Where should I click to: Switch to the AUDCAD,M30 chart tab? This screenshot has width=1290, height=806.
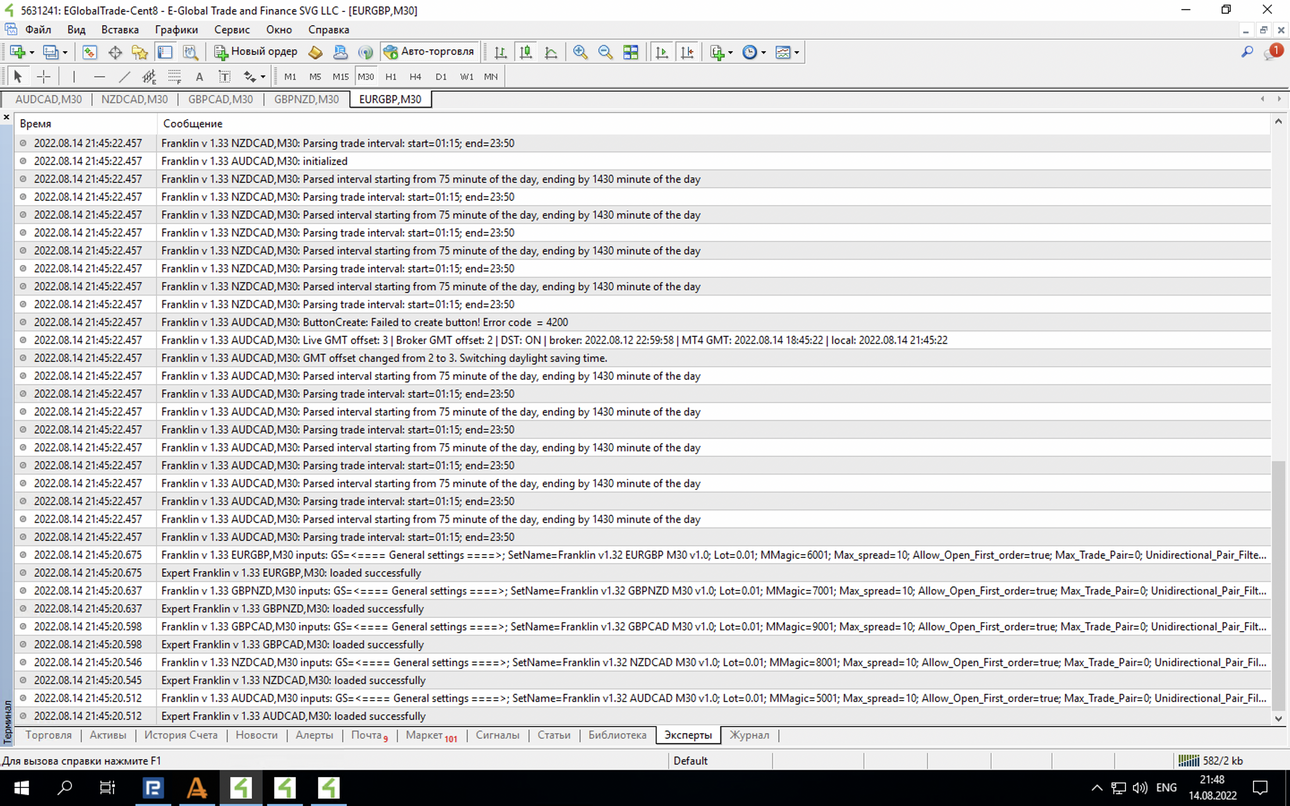click(48, 99)
